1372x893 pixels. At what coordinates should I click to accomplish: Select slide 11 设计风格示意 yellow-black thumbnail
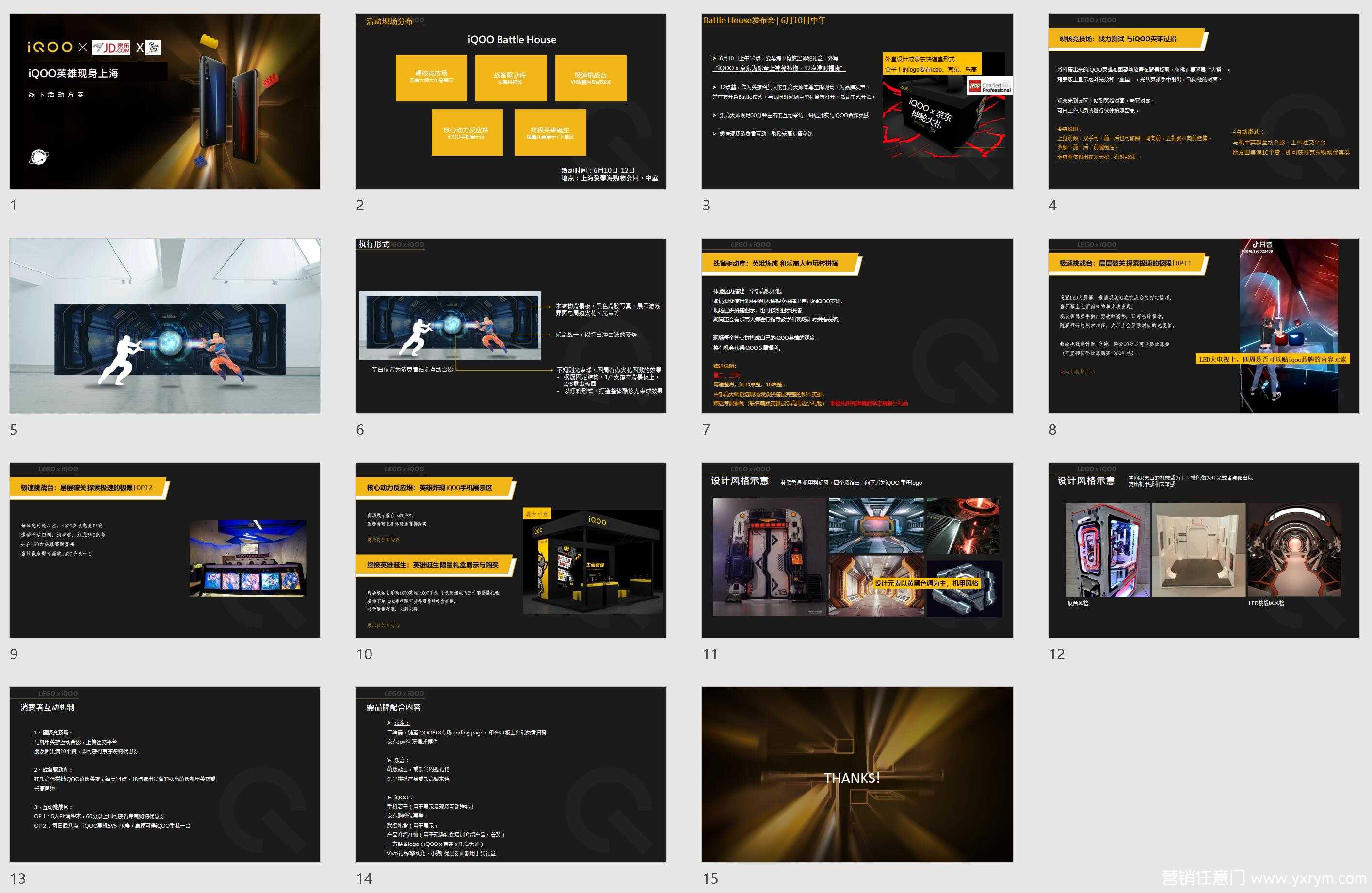[x=857, y=550]
